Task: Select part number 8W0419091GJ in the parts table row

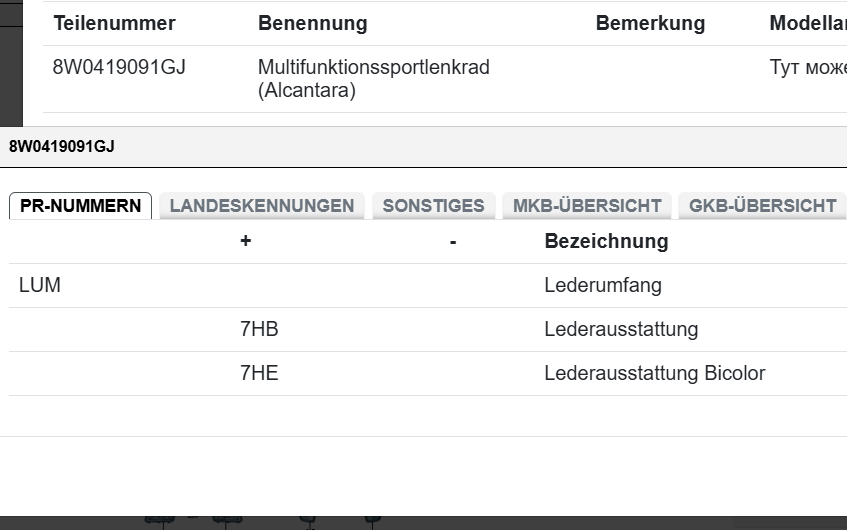Action: [119, 68]
